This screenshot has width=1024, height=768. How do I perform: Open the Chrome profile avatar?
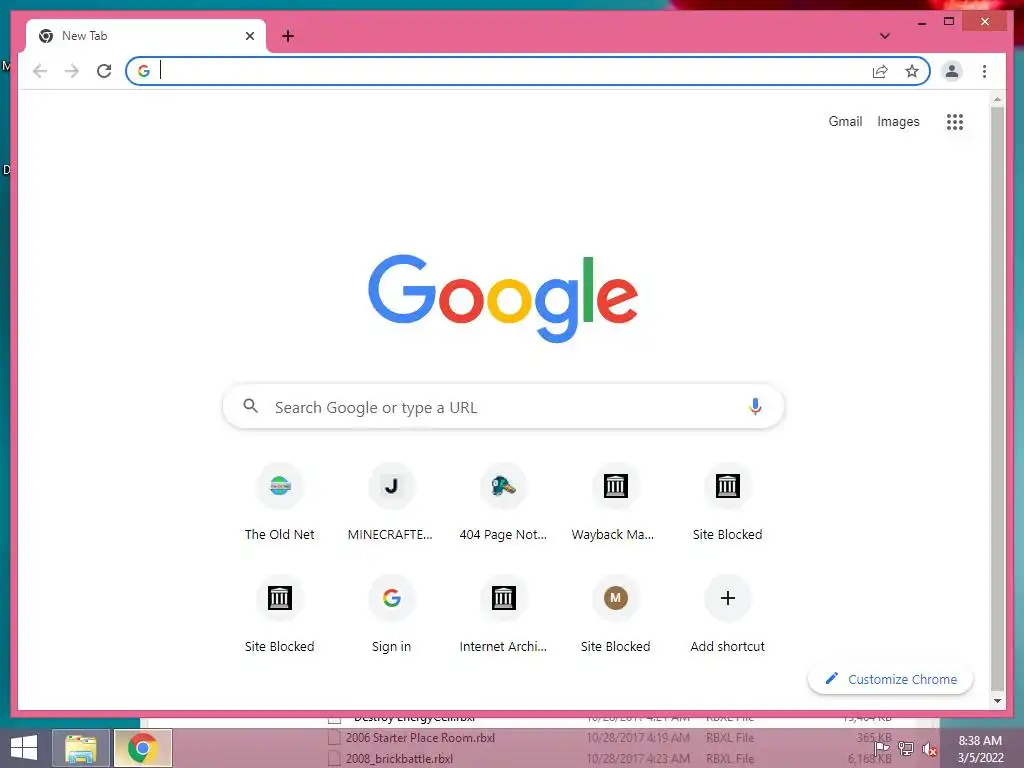pyautogui.click(x=952, y=71)
